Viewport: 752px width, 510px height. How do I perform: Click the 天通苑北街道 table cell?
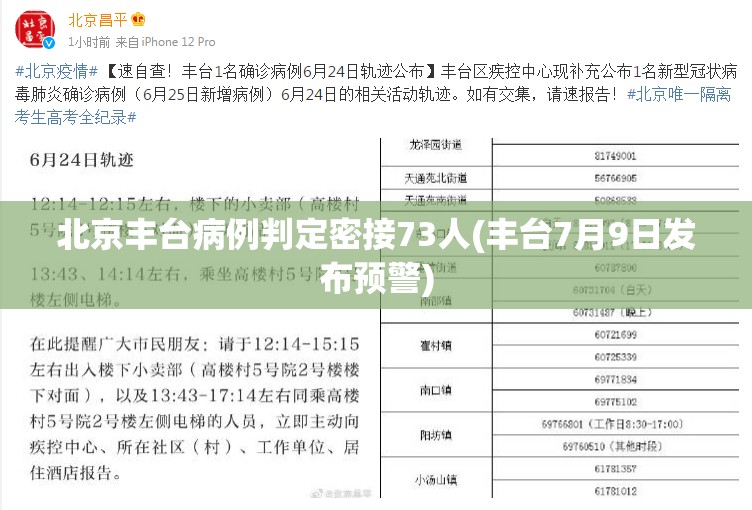[435, 178]
